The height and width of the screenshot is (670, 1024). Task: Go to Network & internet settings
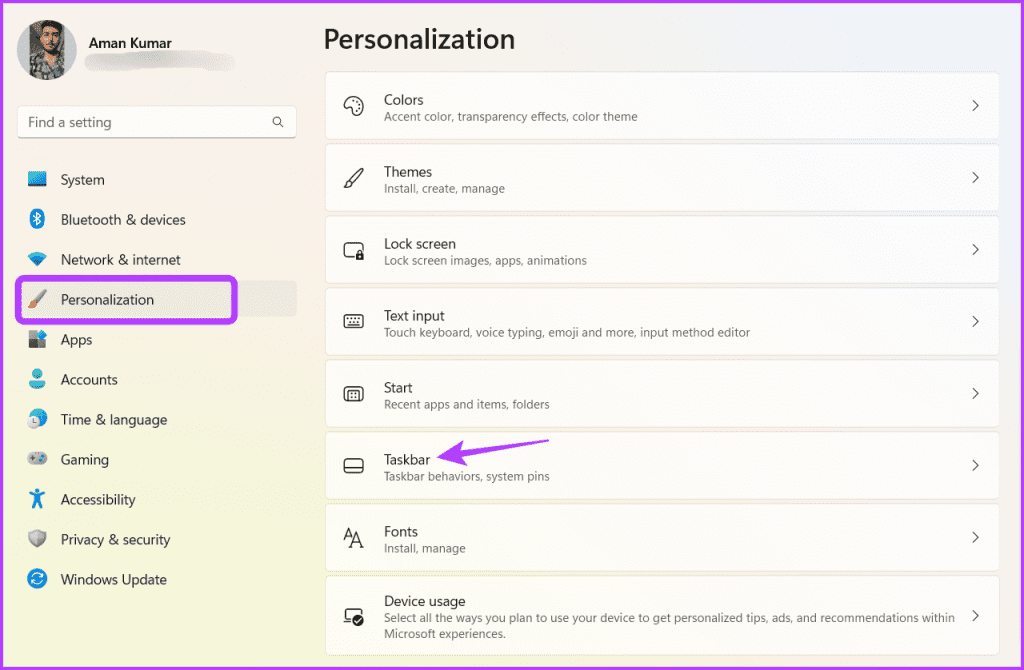tap(120, 259)
